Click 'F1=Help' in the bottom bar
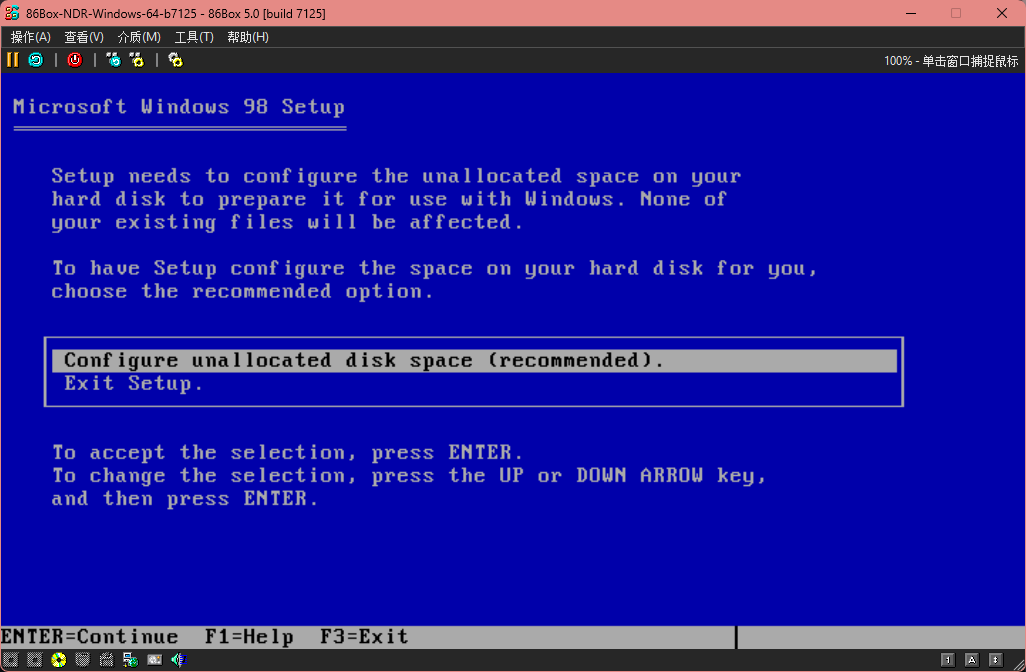Image resolution: width=1026 pixels, height=672 pixels. [x=249, y=637]
